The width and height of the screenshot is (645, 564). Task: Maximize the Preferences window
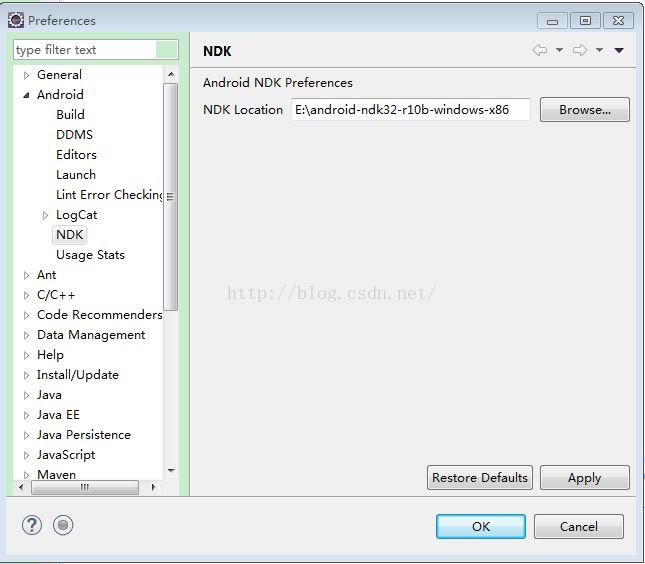(585, 21)
